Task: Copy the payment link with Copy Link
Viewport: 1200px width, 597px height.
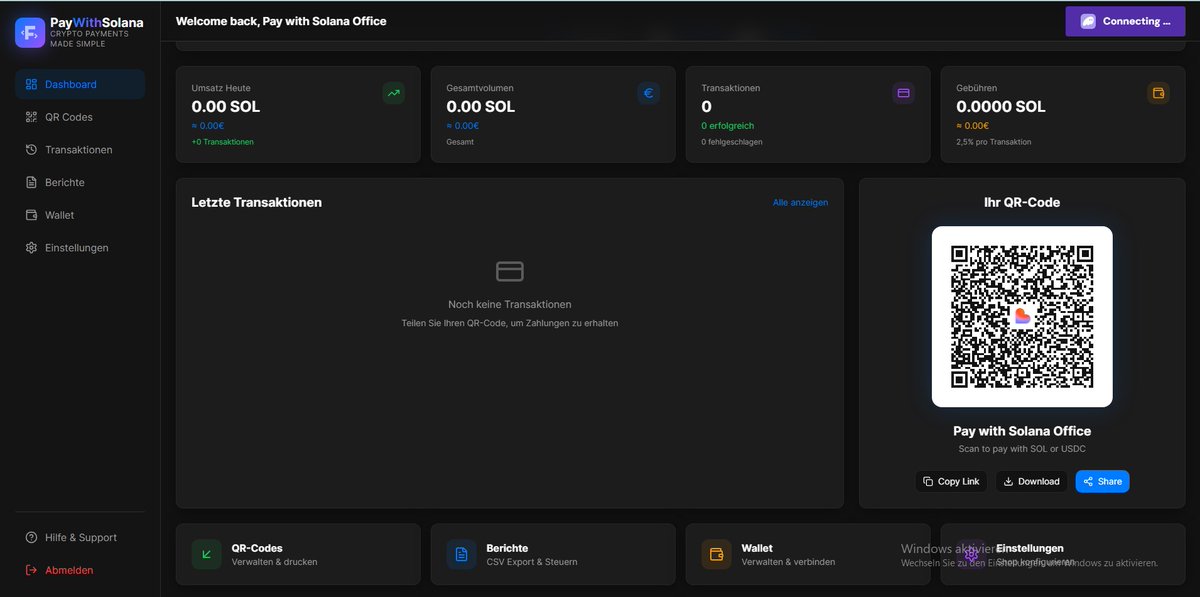Action: [x=951, y=481]
